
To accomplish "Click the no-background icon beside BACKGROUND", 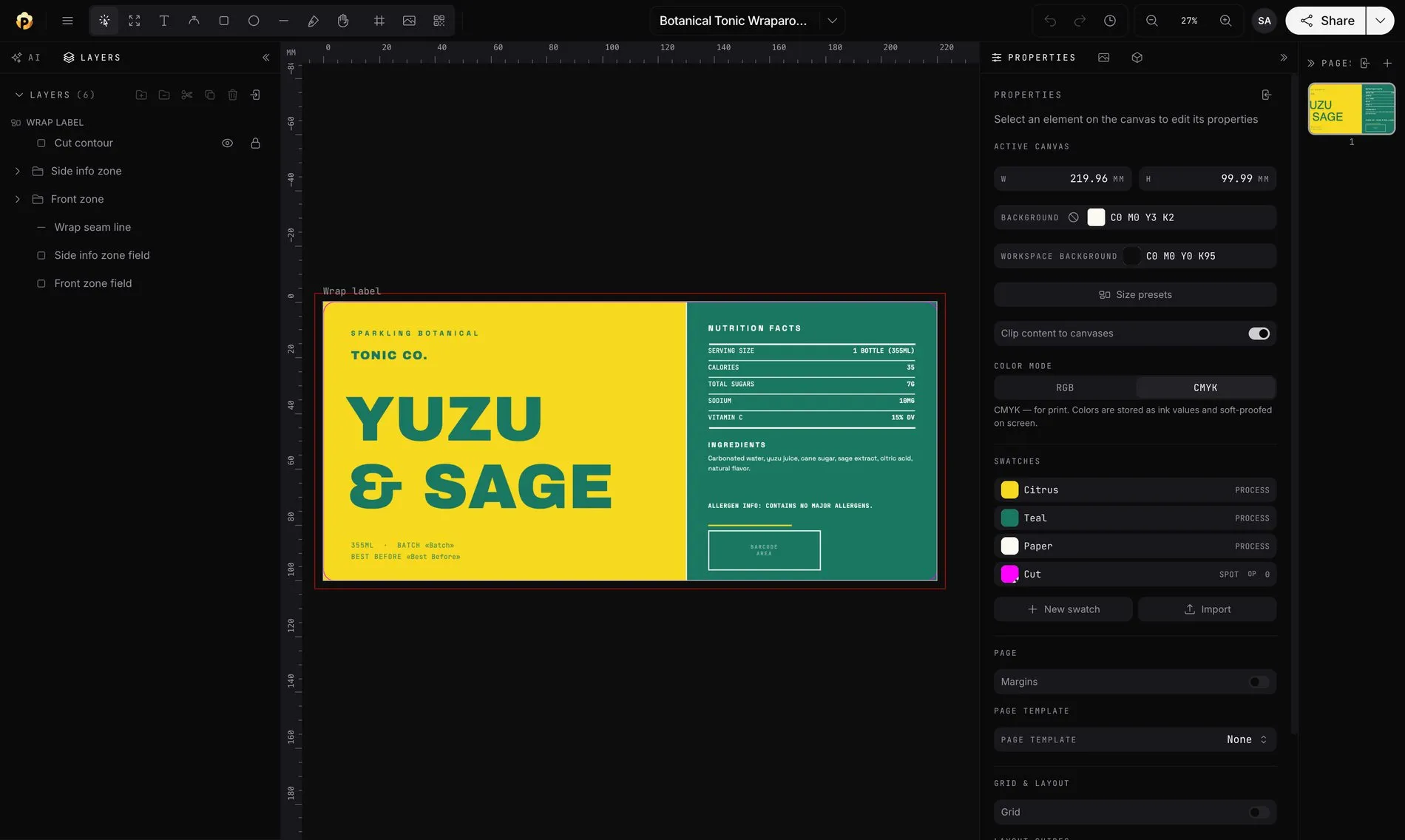I will pyautogui.click(x=1074, y=217).
